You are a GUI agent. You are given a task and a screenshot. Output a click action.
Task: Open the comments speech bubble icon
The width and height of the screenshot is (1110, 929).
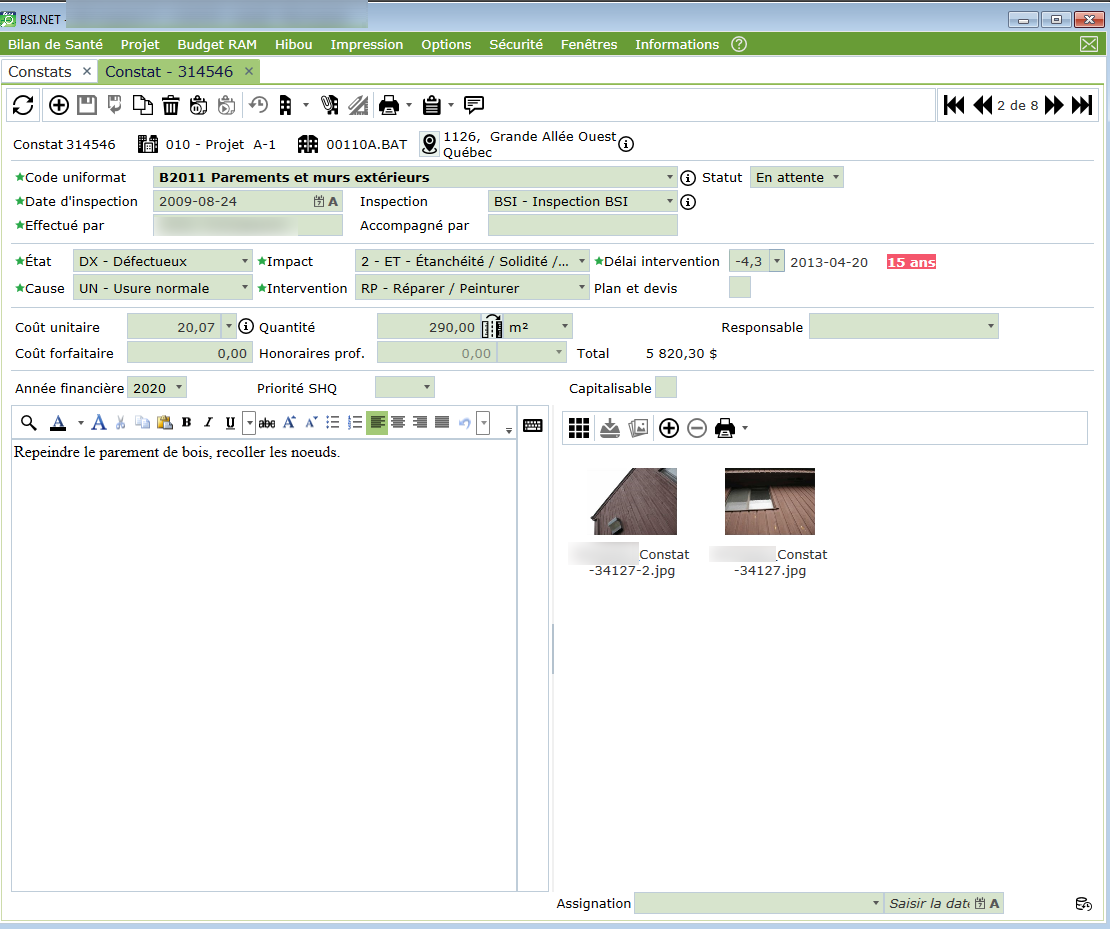tap(474, 105)
